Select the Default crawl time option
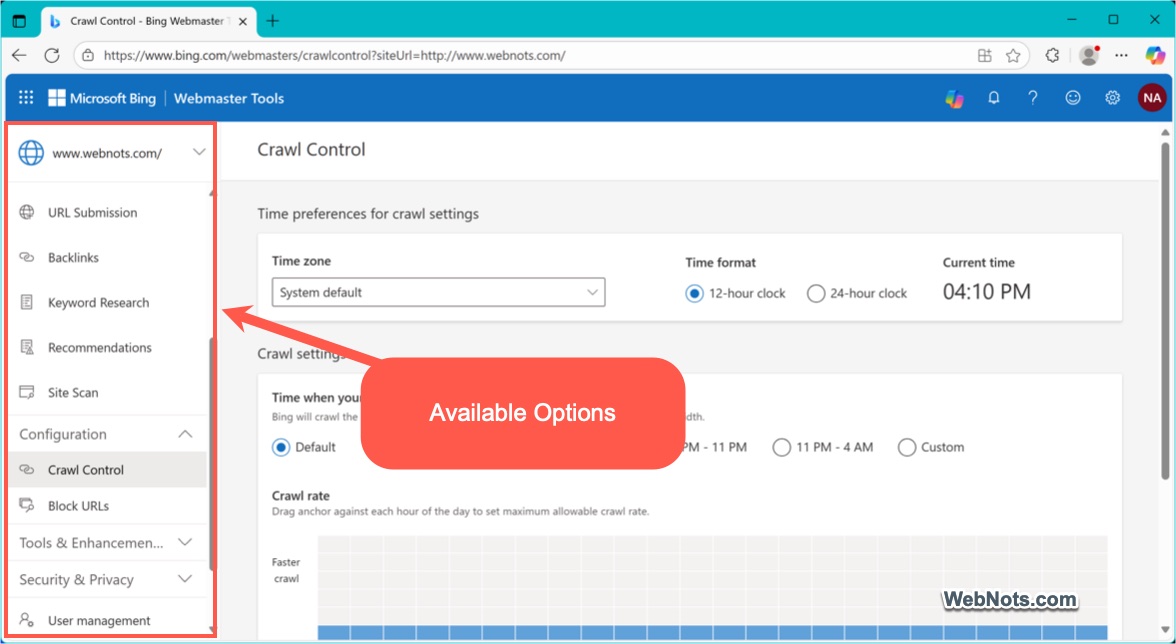Screen dimensions: 1176x644 (x=281, y=448)
